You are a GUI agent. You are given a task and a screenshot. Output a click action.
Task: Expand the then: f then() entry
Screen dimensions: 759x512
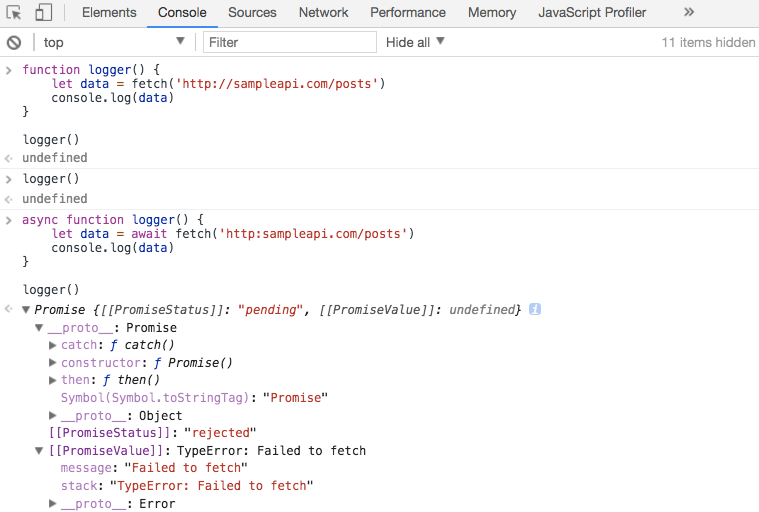tap(53, 380)
